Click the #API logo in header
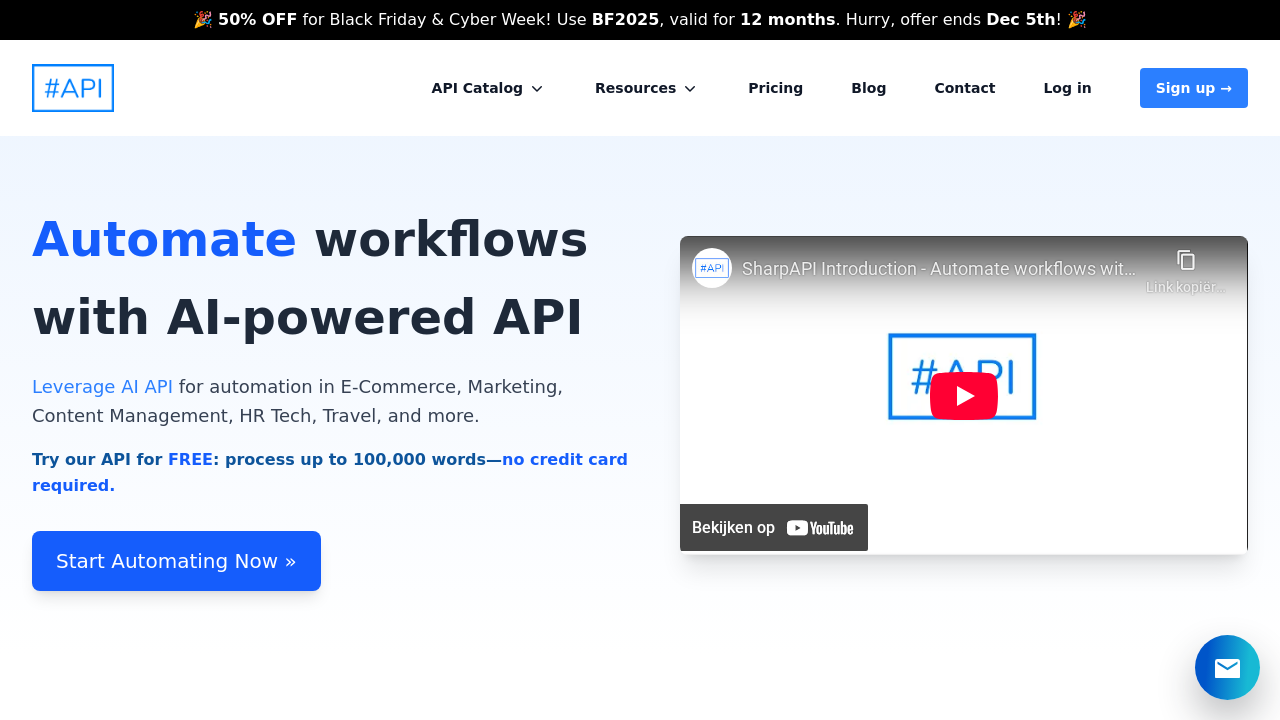Image resolution: width=1280 pixels, height=720 pixels. coord(73,88)
